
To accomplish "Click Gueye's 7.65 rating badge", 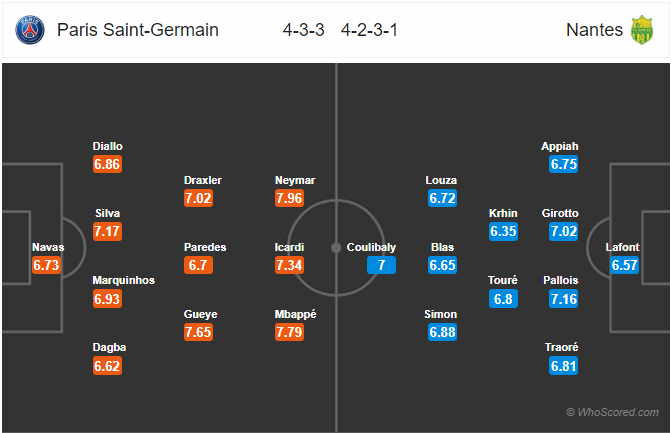I will [x=198, y=332].
